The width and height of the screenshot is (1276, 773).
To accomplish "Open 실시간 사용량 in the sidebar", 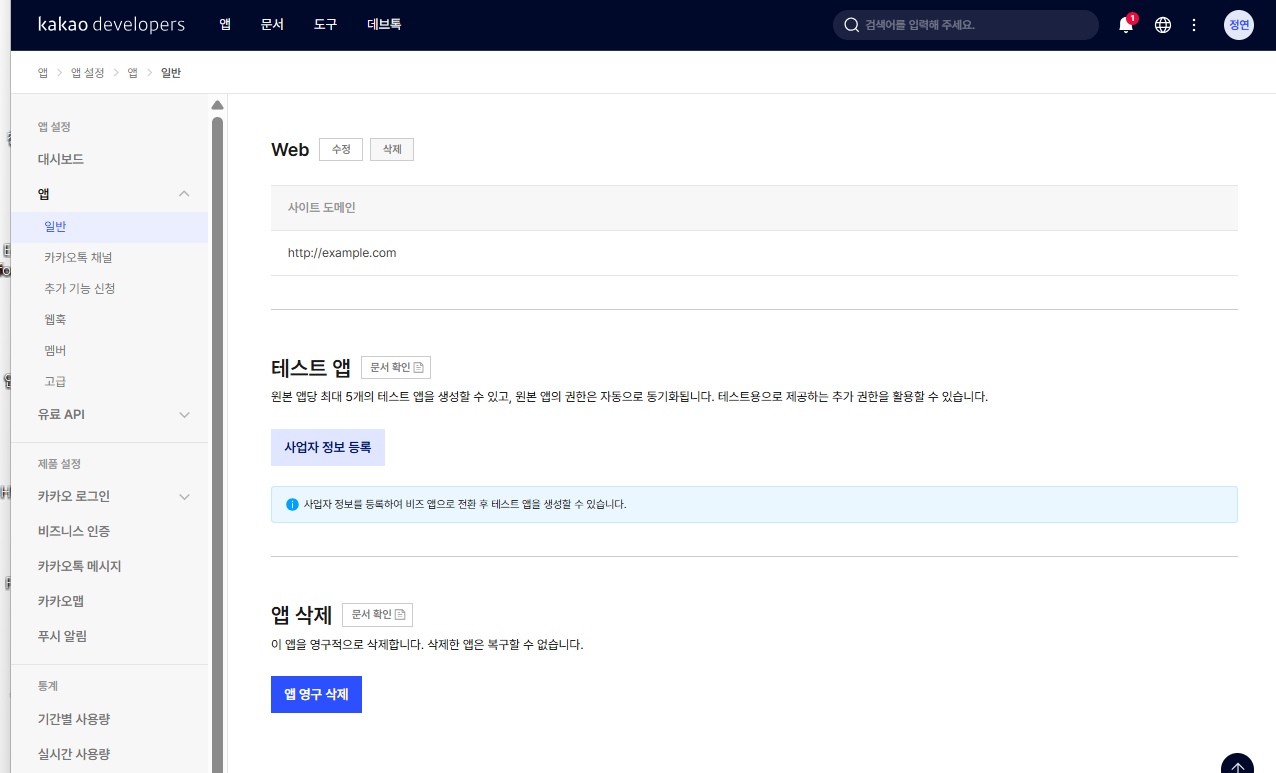I will [74, 754].
